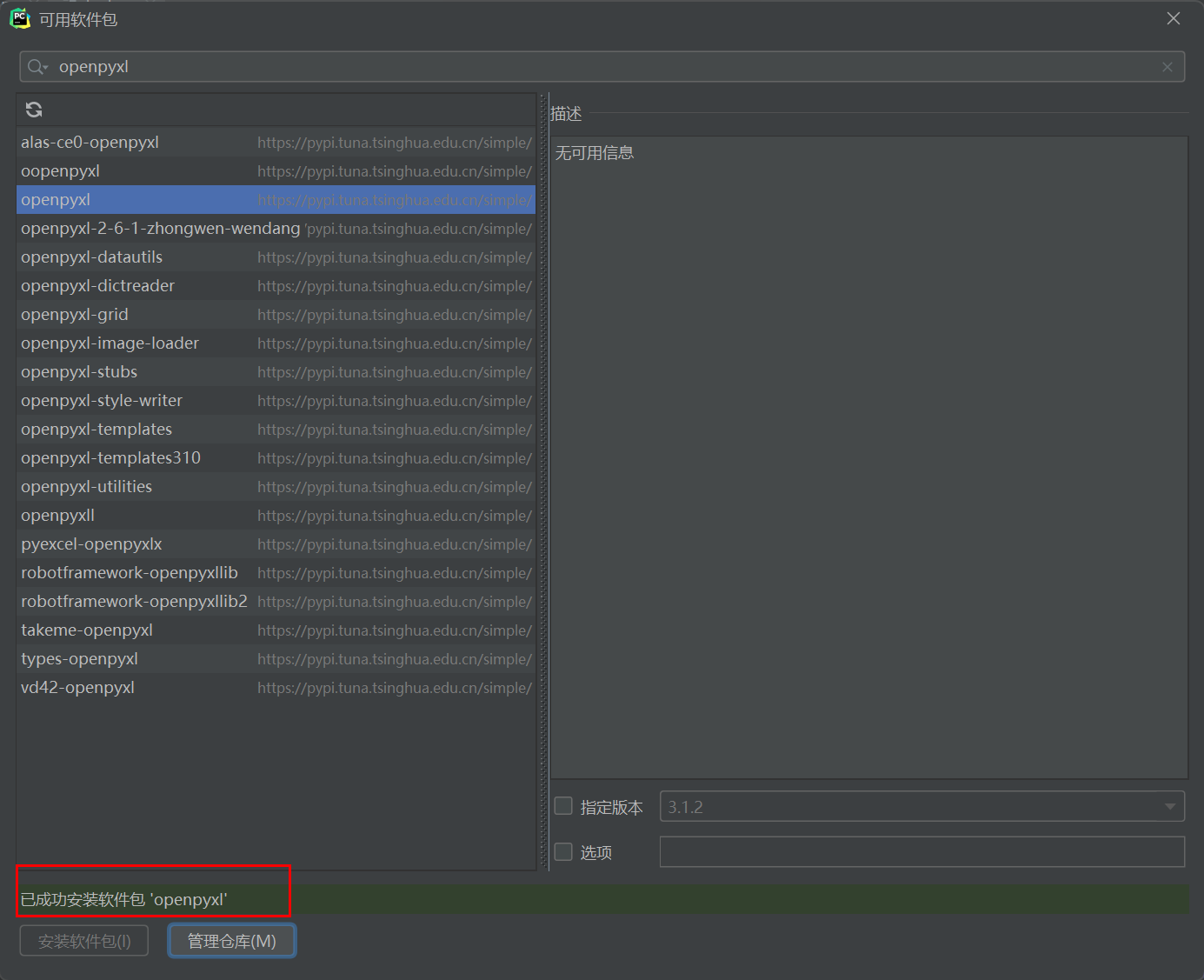Image resolution: width=1204 pixels, height=980 pixels.
Task: Toggle the options checkbox
Action: click(564, 851)
